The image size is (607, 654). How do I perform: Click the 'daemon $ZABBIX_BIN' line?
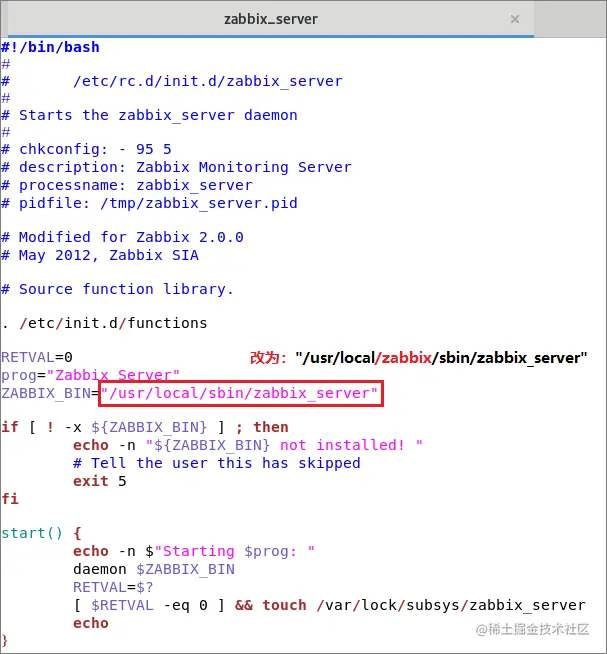point(154,569)
